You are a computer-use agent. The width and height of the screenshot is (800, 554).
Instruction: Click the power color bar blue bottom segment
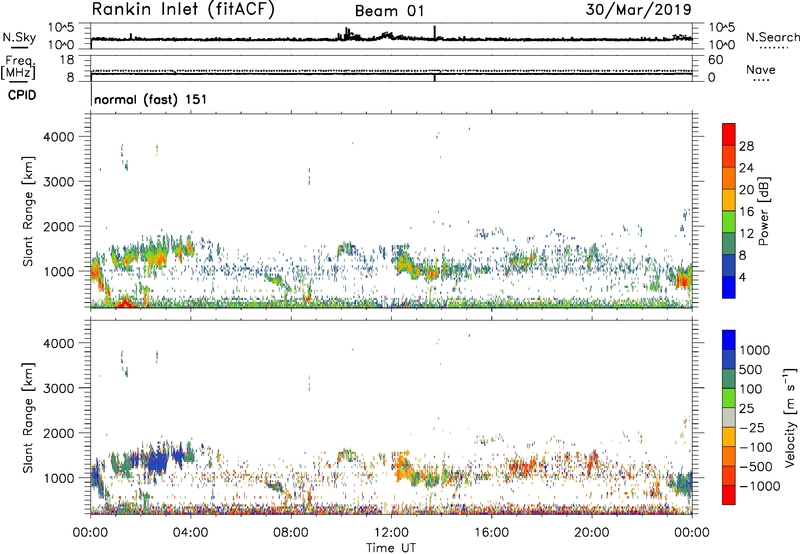coord(729,287)
